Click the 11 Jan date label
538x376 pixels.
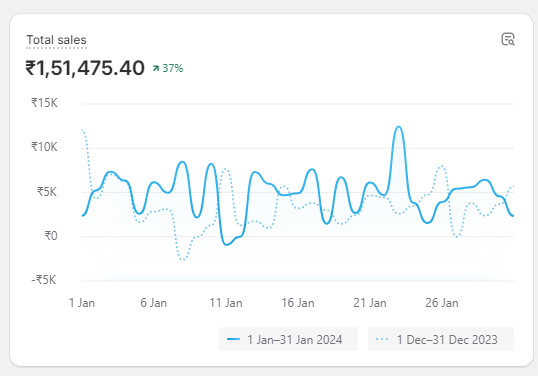(x=226, y=303)
